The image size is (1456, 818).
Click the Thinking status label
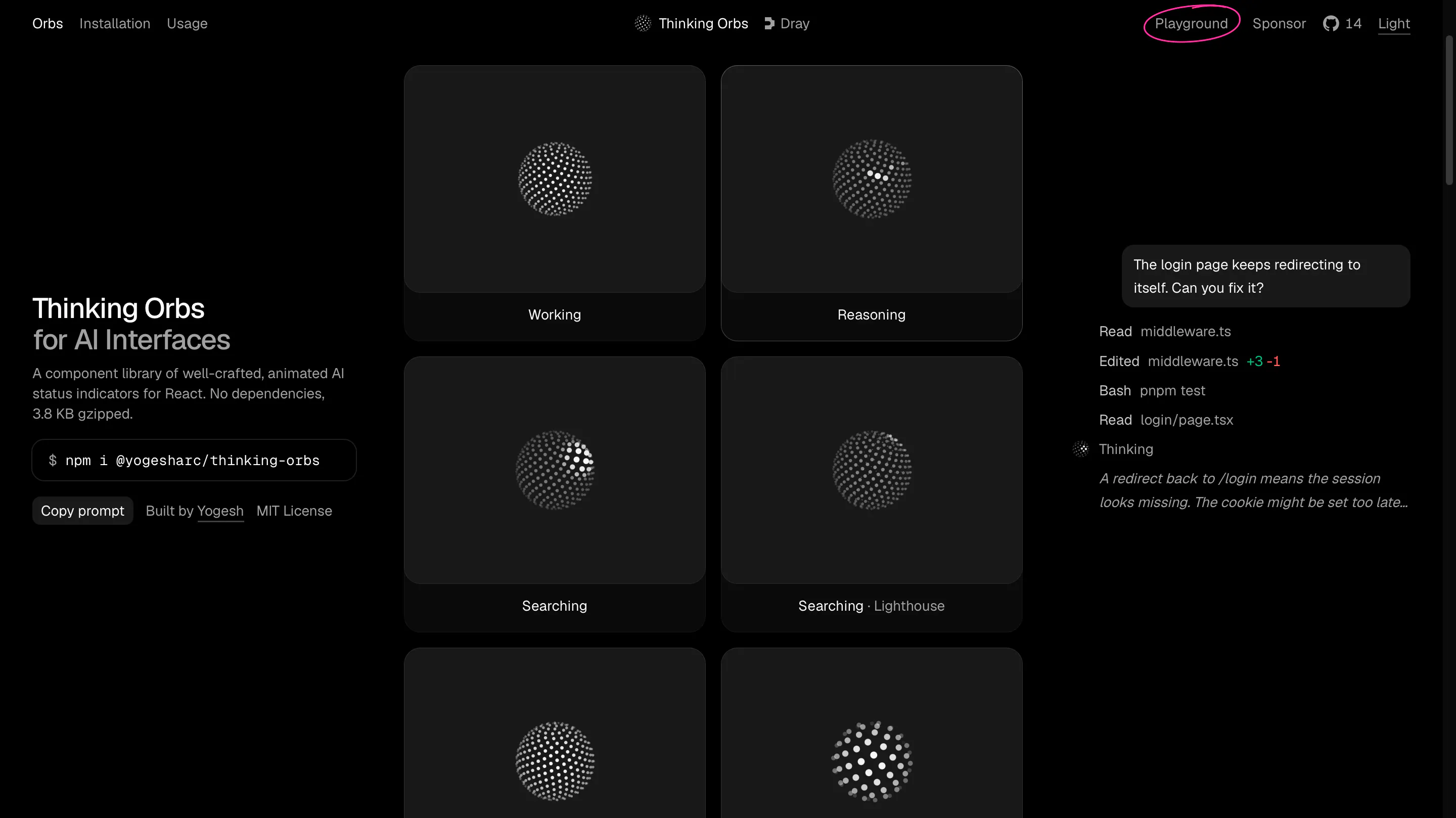1126,449
